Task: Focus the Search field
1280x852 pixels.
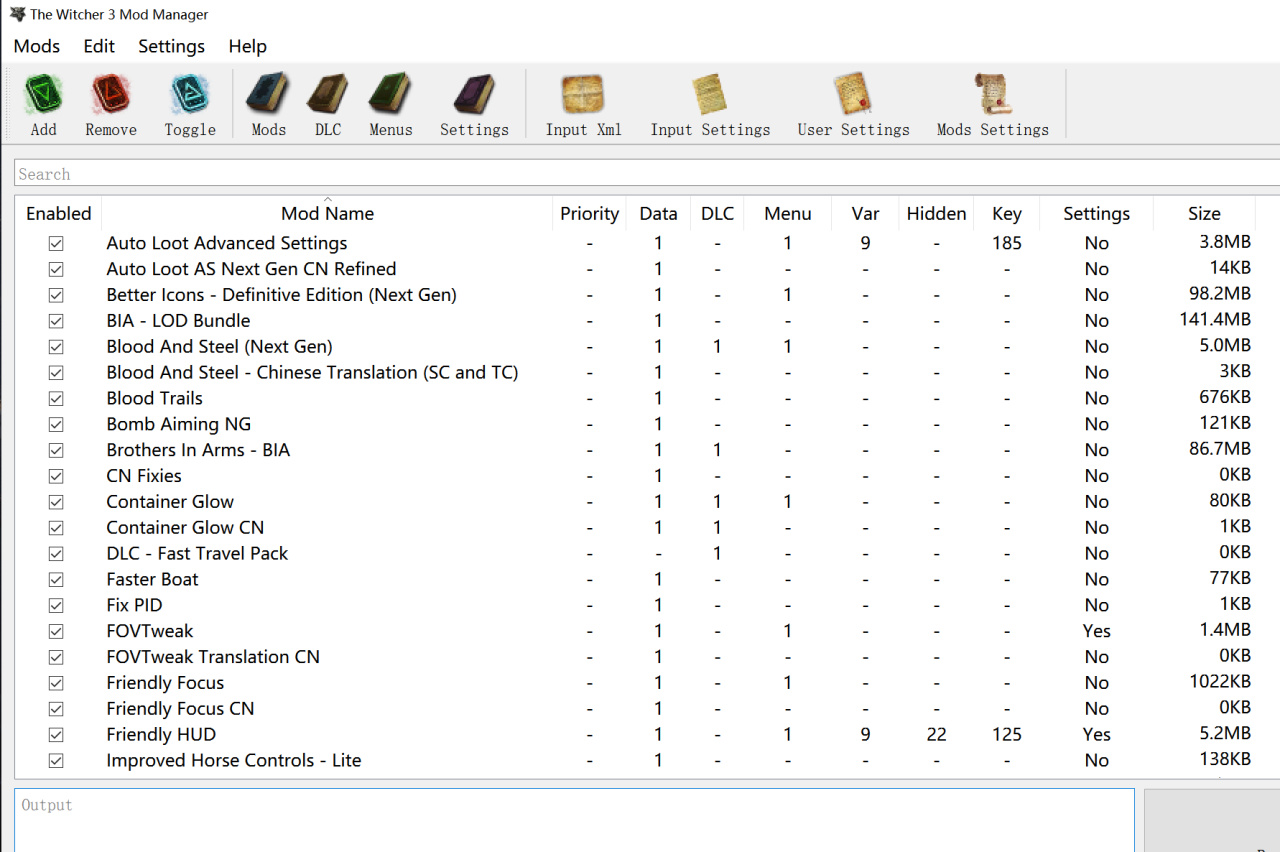Action: [647, 174]
